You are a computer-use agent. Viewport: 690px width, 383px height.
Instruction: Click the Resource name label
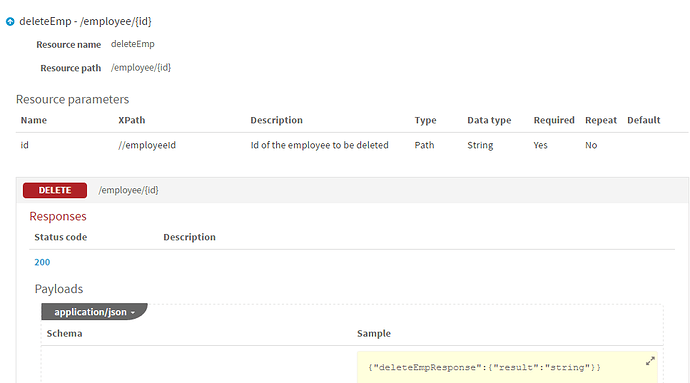tap(69, 44)
